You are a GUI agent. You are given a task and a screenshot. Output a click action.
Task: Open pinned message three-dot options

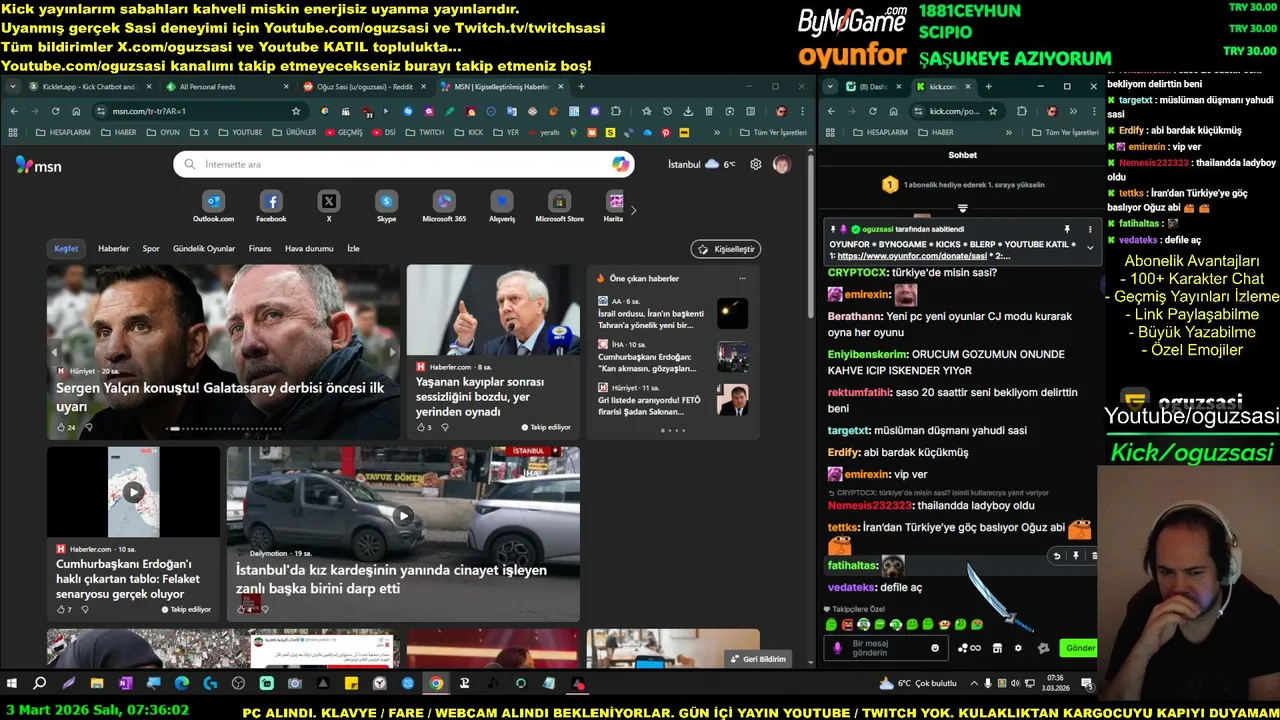(1090, 229)
